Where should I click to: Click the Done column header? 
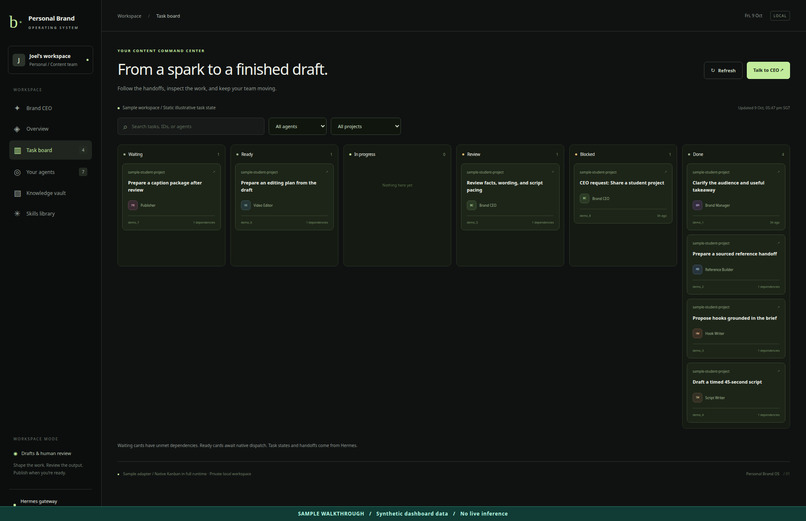click(x=736, y=154)
